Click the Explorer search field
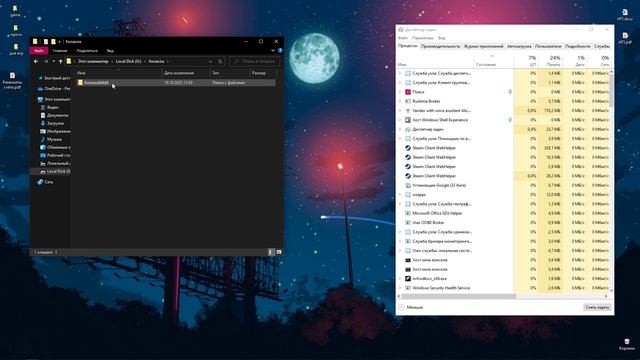Viewport: 640px width, 360px height. (255, 62)
